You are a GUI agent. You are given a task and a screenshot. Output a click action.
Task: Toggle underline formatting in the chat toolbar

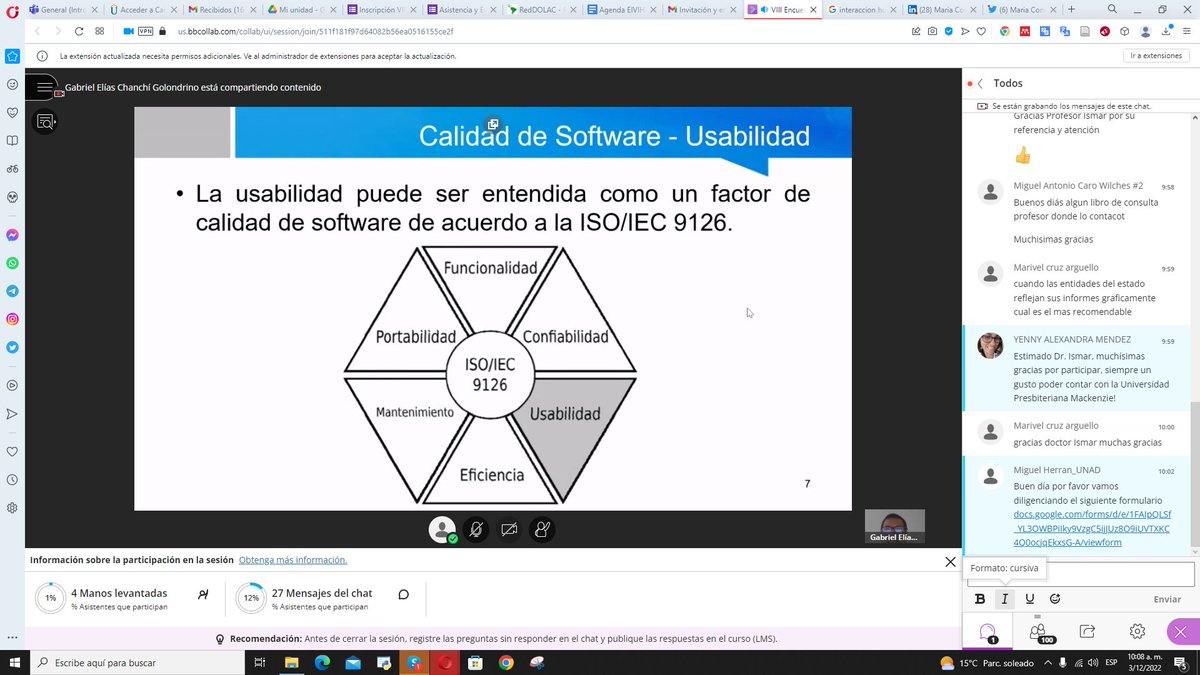[1030, 599]
